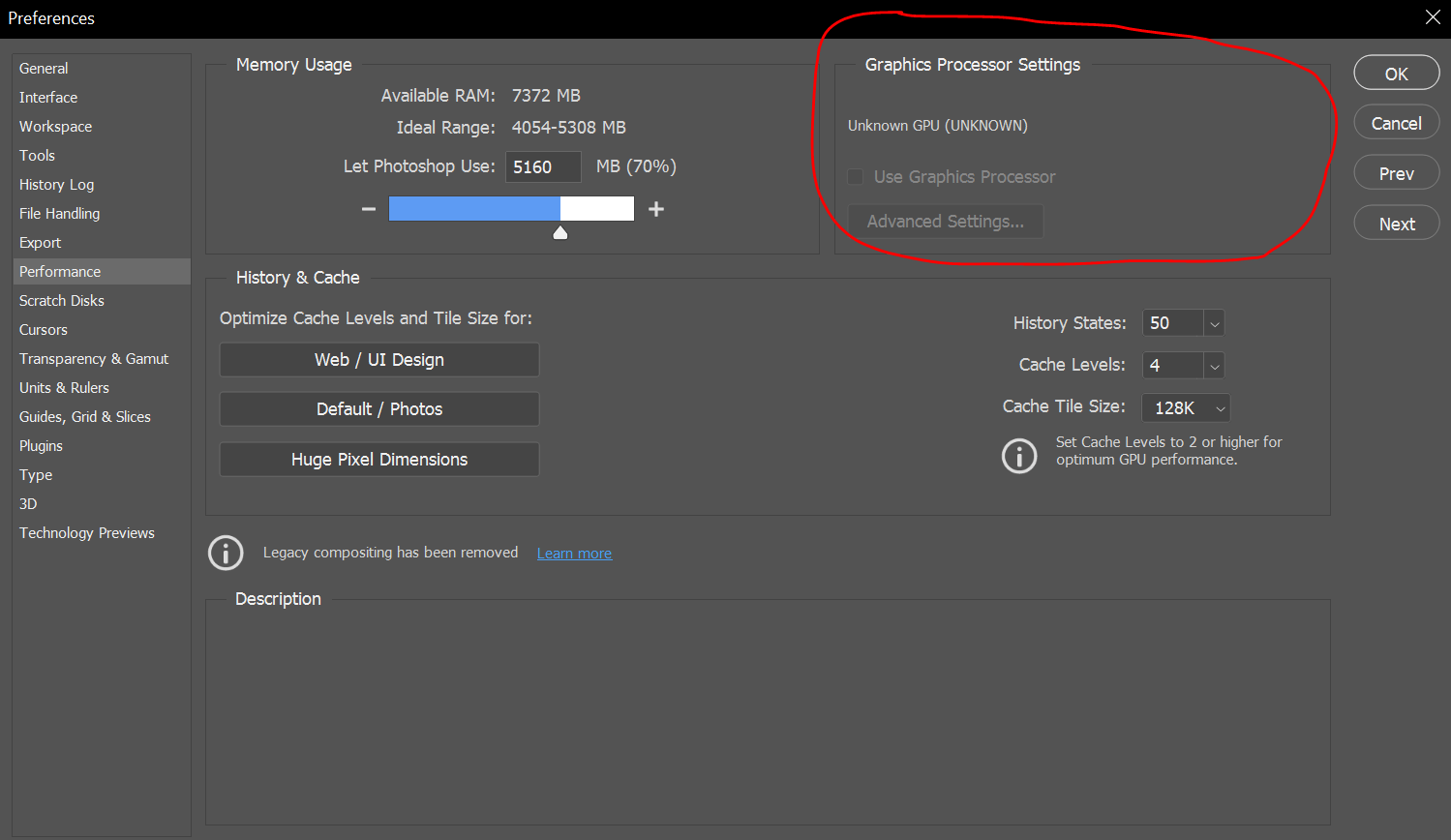Decrease memory allocation with the minus icon

[x=368, y=208]
